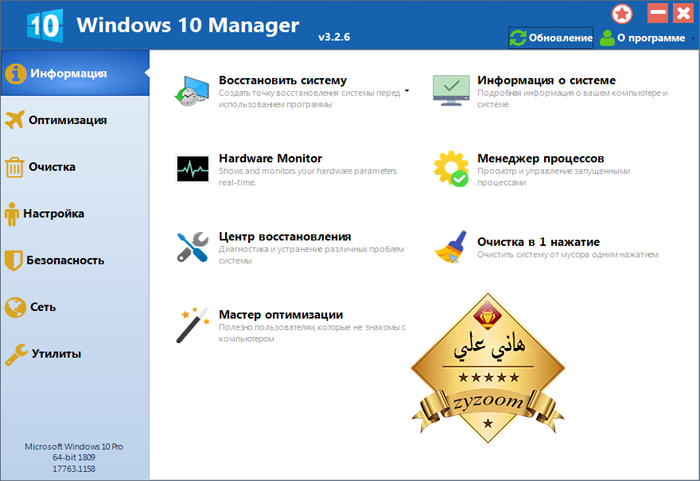This screenshot has width=700, height=481.
Task: Click the green user icon beside О программе
Action: coord(607,38)
